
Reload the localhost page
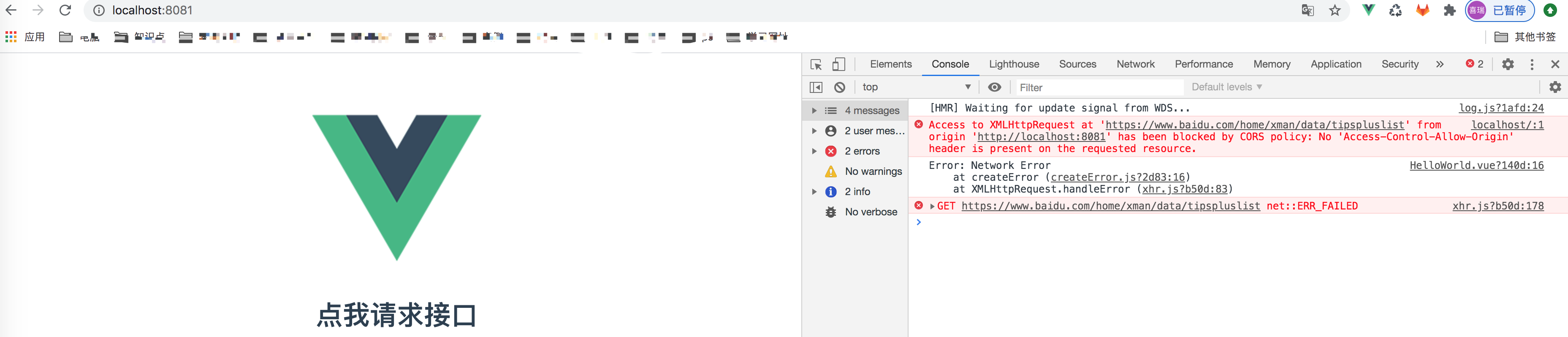click(x=65, y=11)
